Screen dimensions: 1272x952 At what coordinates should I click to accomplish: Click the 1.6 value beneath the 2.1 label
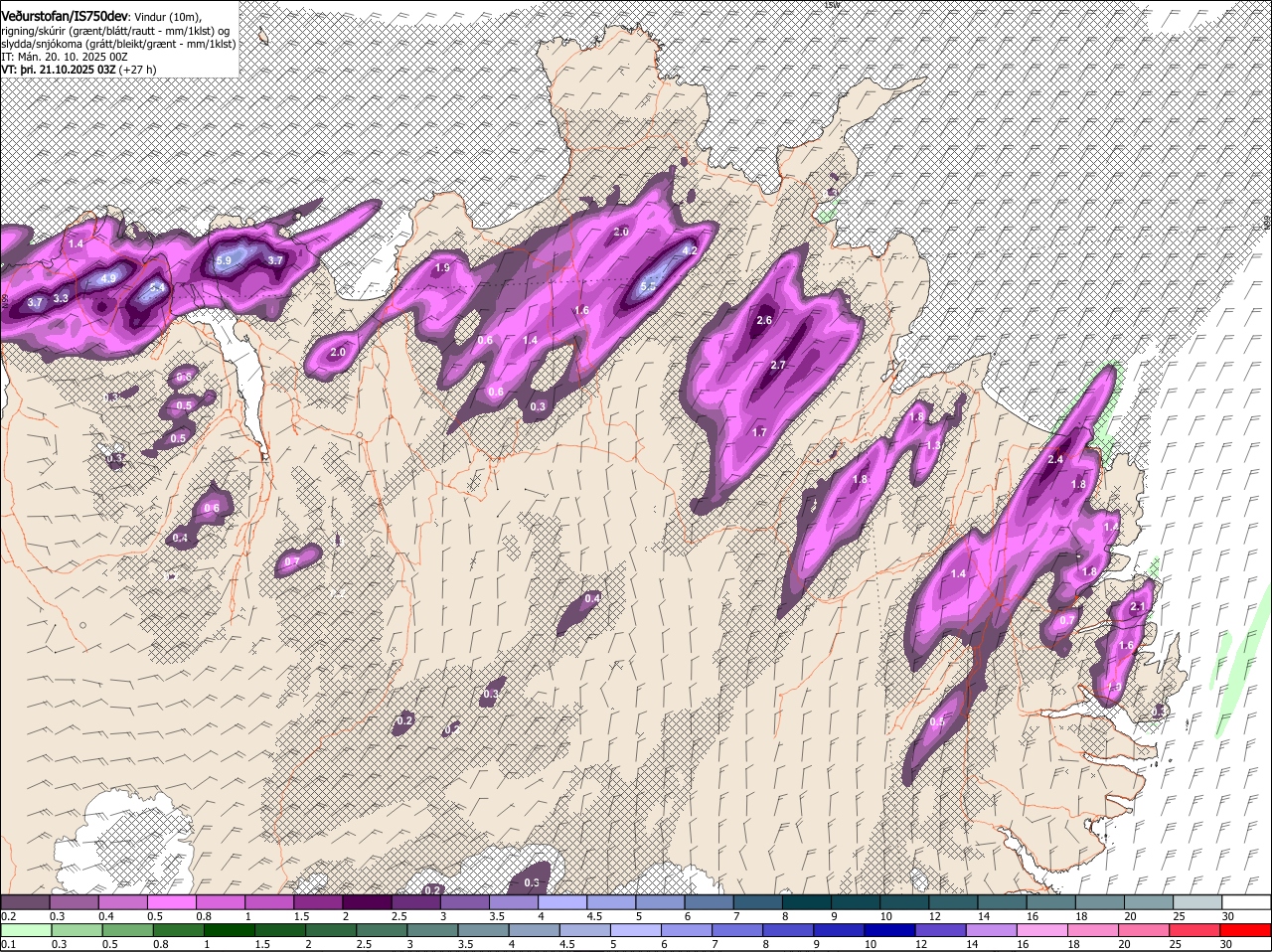click(x=1126, y=646)
